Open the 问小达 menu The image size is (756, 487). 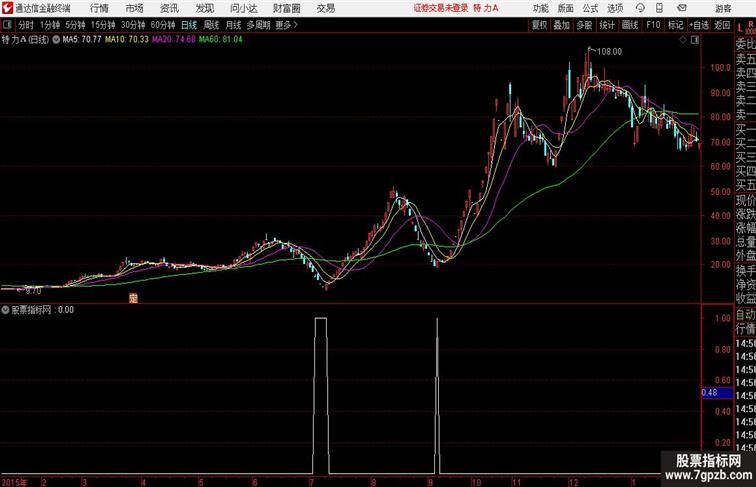click(x=244, y=8)
